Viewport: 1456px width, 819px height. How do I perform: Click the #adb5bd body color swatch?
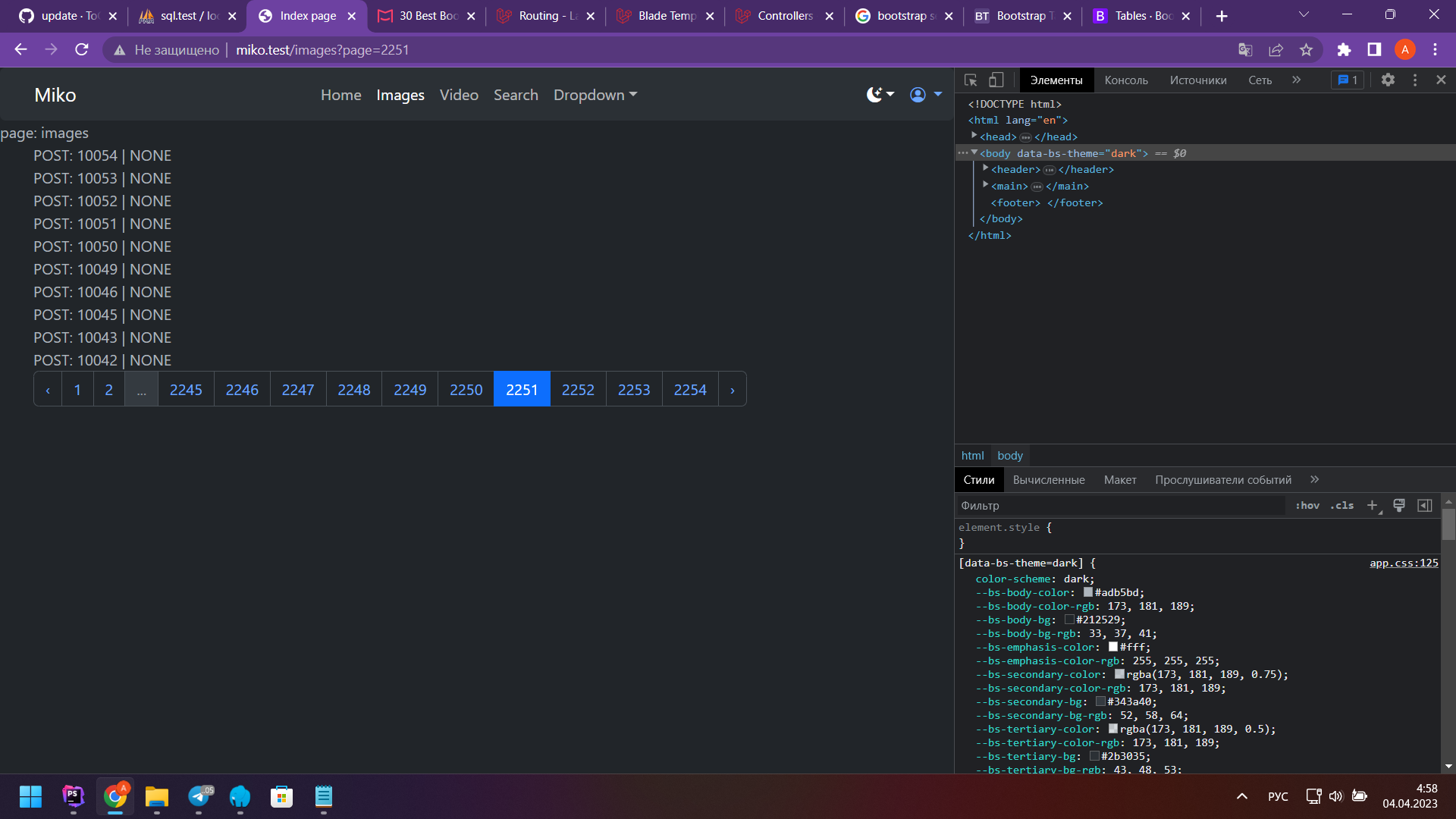click(1088, 592)
